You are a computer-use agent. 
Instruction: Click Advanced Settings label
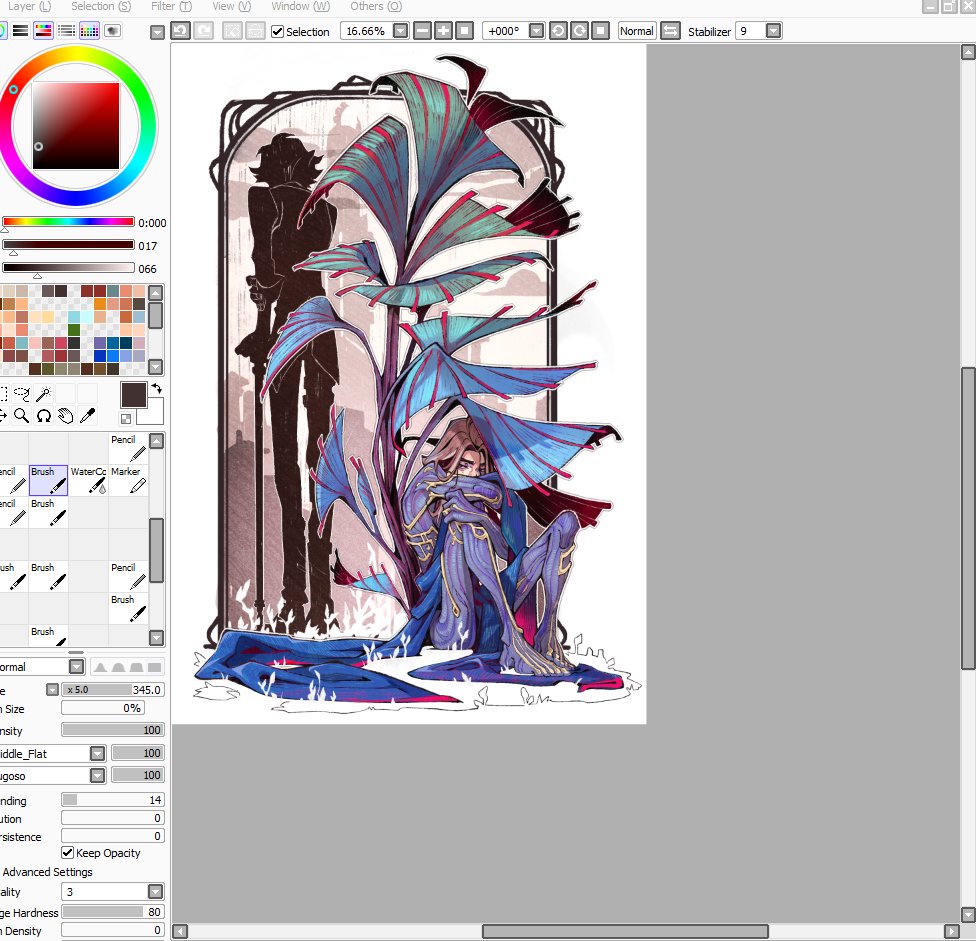(47, 872)
